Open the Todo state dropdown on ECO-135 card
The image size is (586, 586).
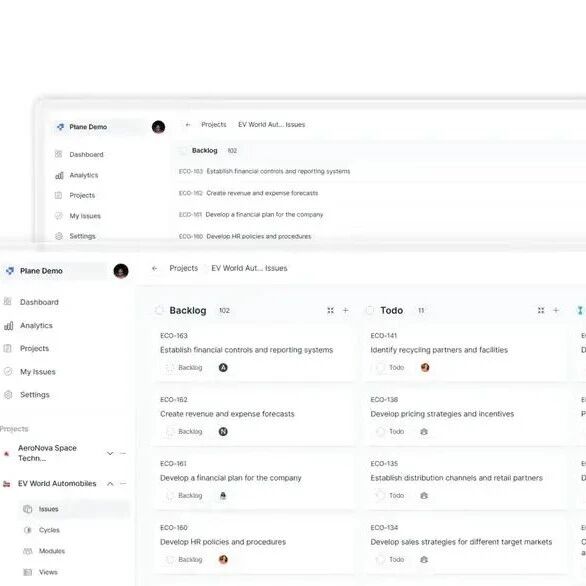pyautogui.click(x=390, y=496)
